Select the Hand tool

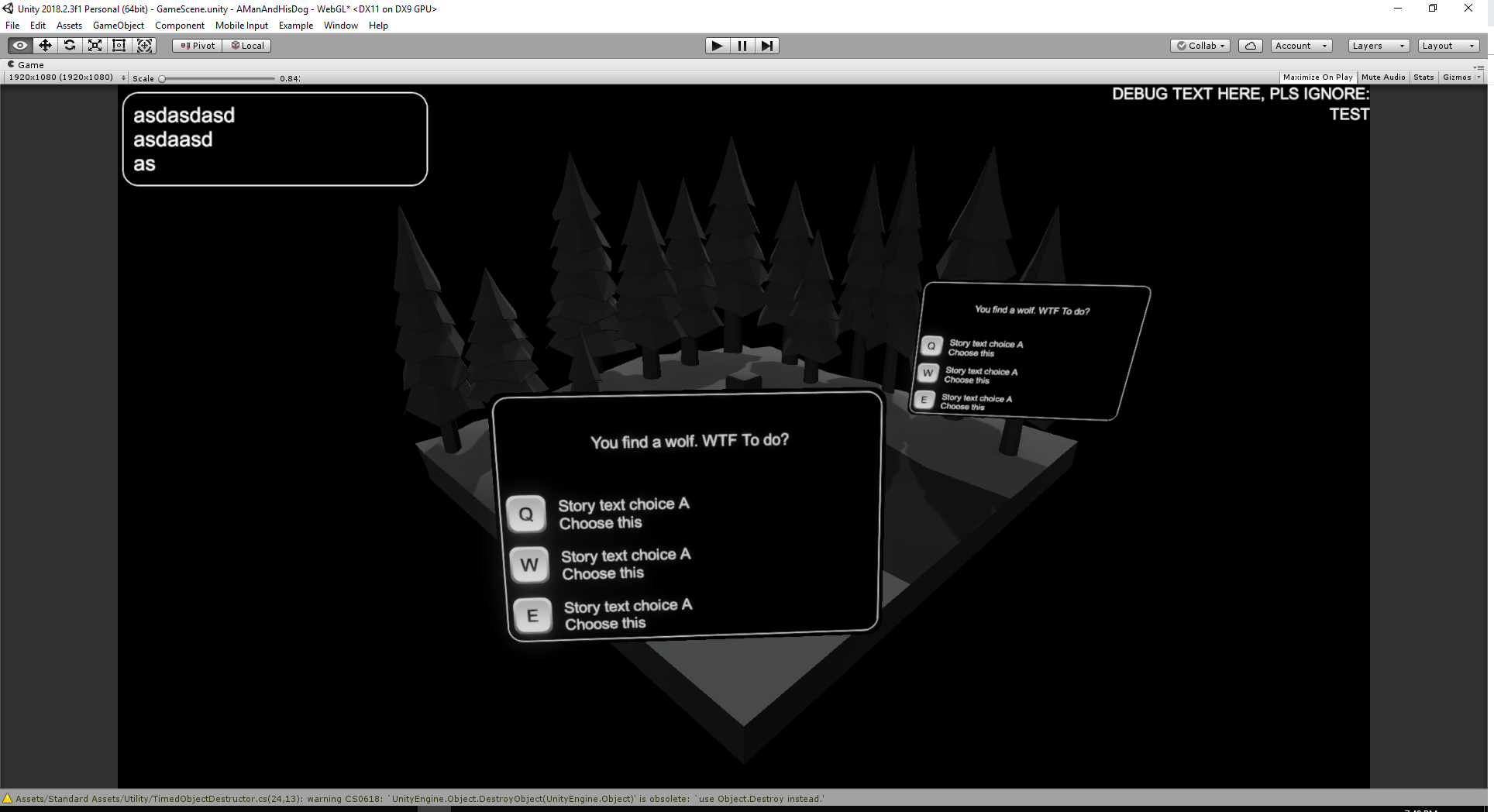(x=19, y=45)
